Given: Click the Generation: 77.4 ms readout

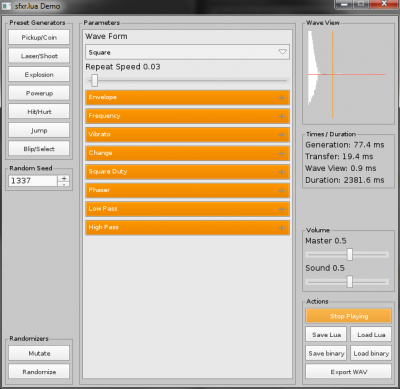Looking at the screenshot, I should pyautogui.click(x=345, y=145).
